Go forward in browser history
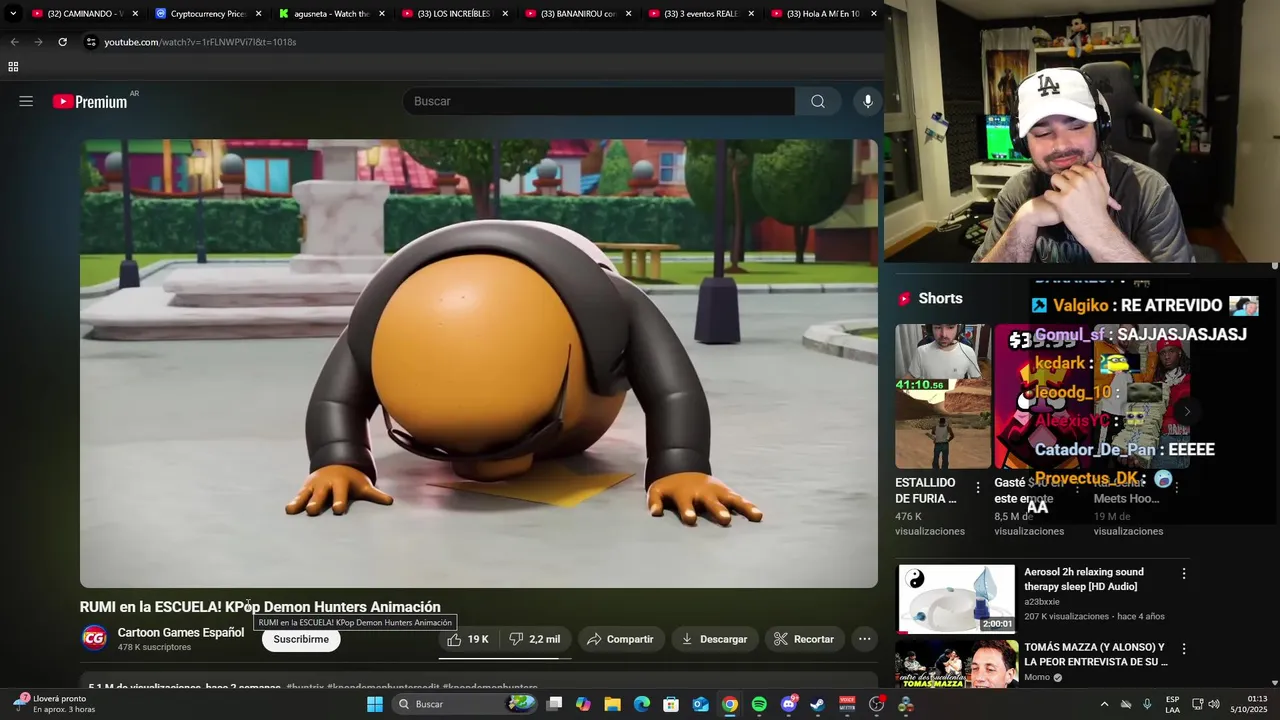The width and height of the screenshot is (1280, 720). (38, 42)
